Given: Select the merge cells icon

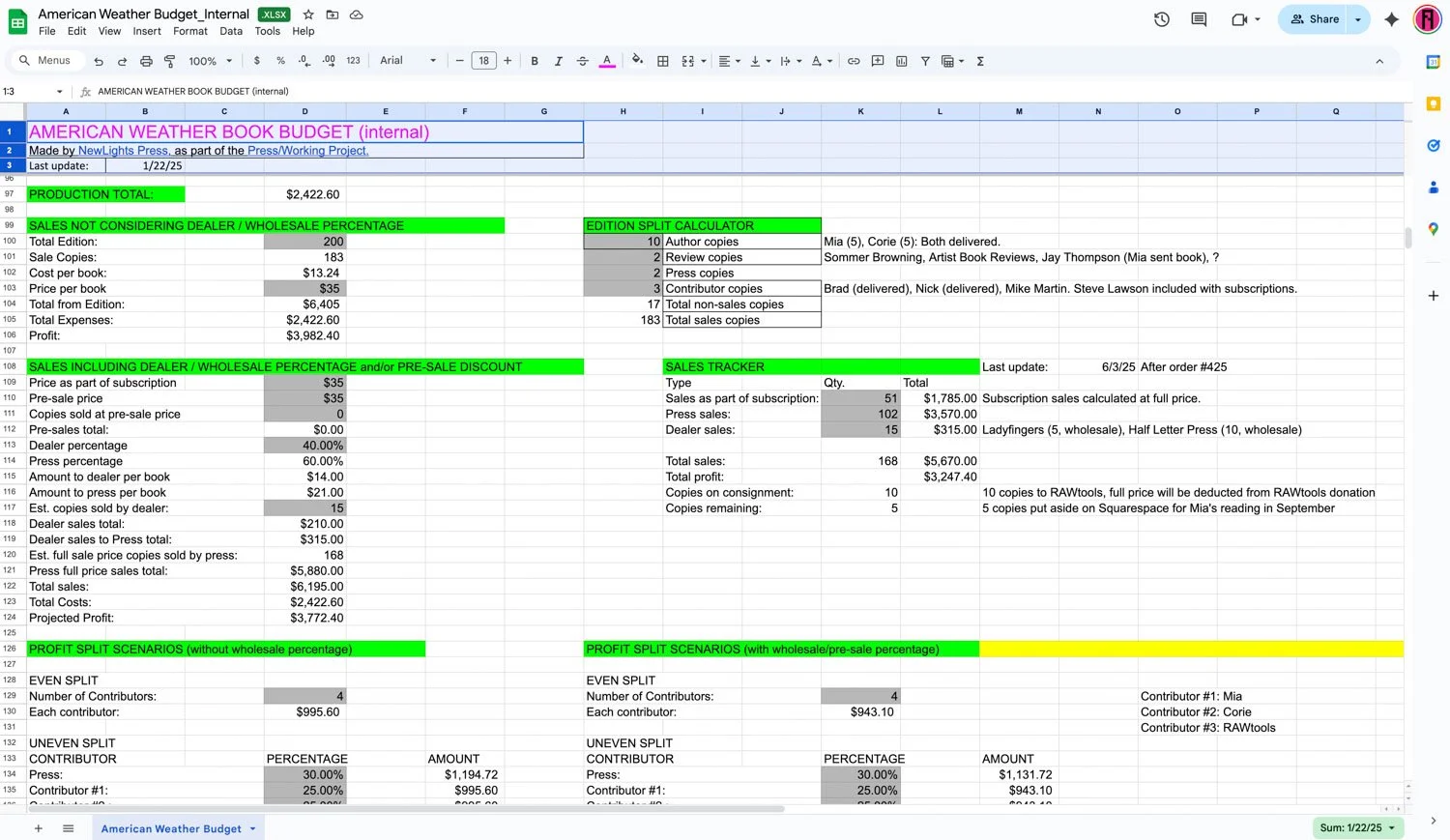Looking at the screenshot, I should [687, 61].
